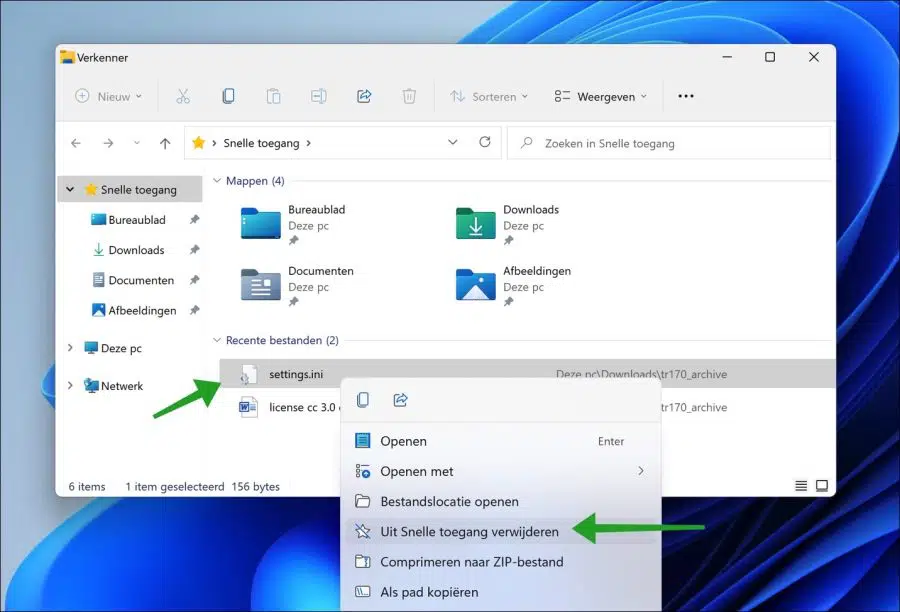Close the Verkenner window
This screenshot has height=612, width=900.
813,57
